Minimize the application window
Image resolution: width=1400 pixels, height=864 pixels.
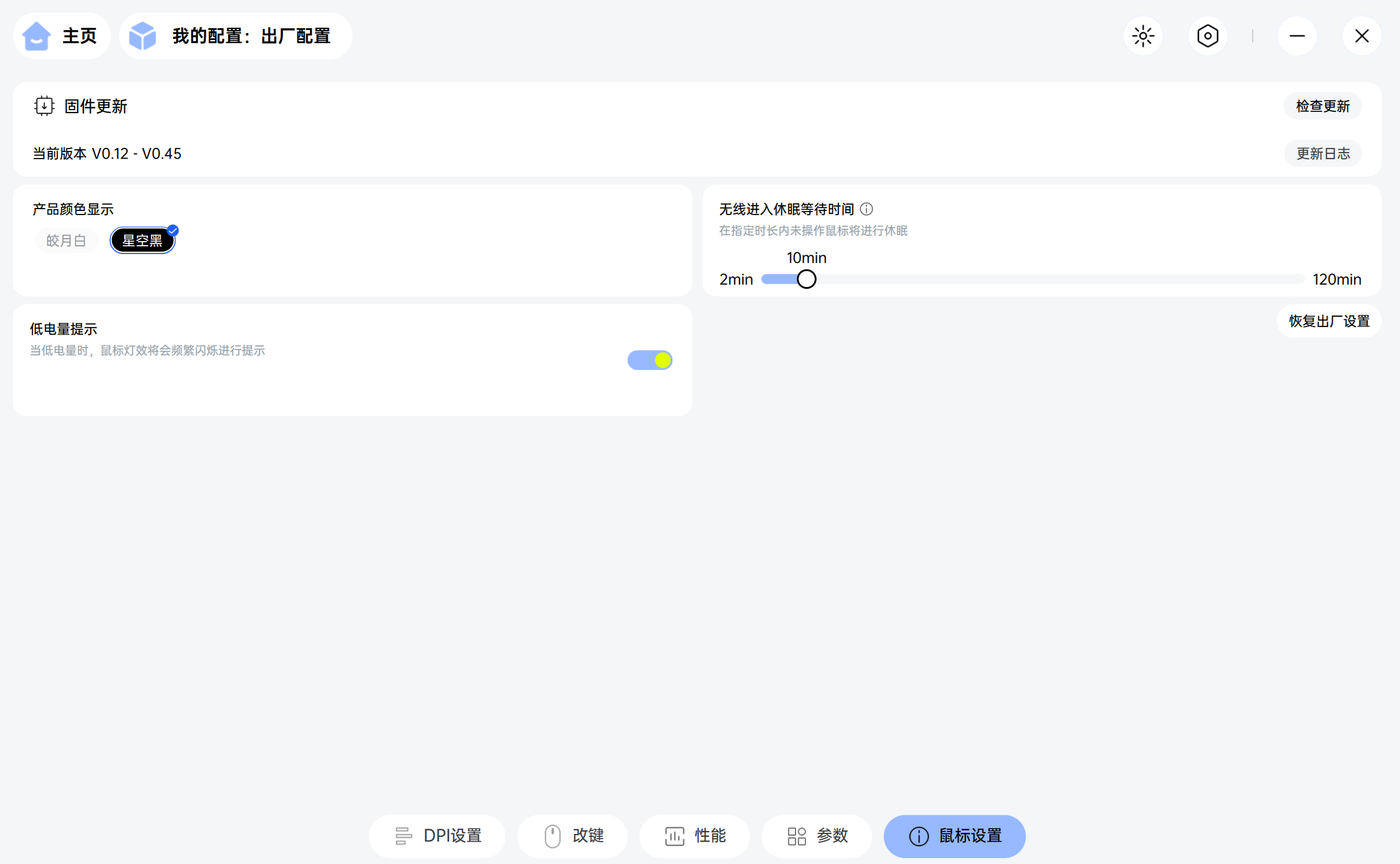click(1297, 36)
